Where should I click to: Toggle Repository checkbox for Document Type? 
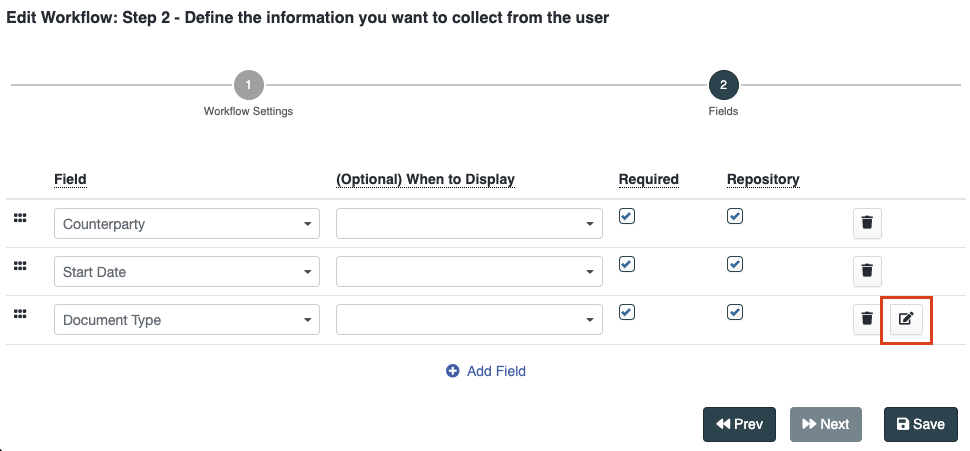[735, 312]
